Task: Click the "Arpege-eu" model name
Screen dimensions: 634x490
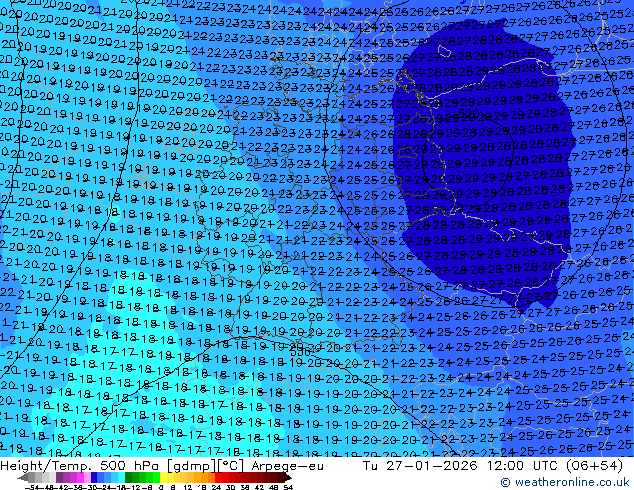Action: (x=287, y=466)
